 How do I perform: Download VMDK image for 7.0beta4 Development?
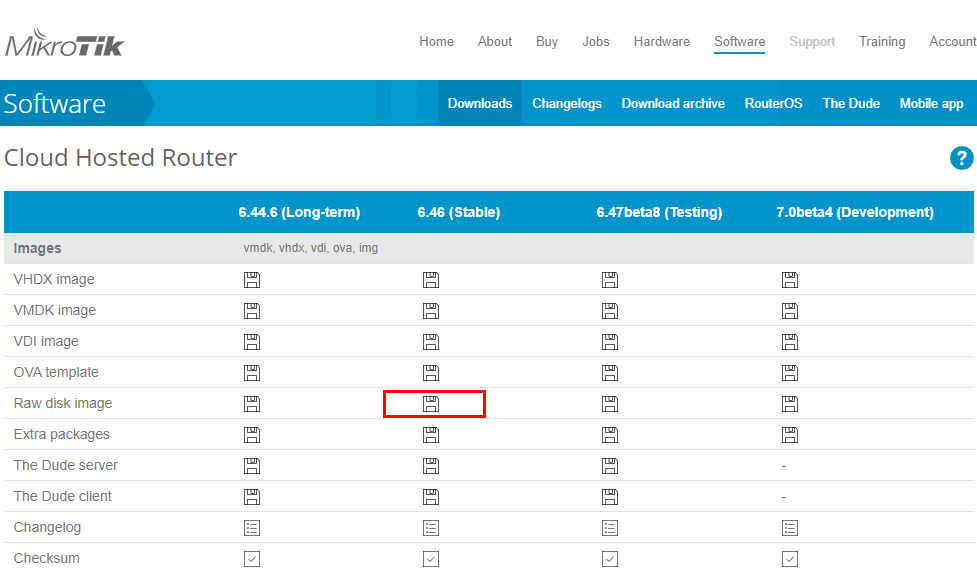point(789,311)
